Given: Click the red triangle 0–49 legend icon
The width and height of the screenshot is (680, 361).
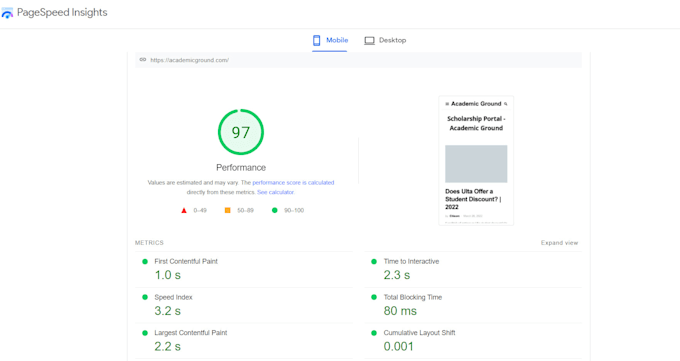Looking at the screenshot, I should (184, 210).
